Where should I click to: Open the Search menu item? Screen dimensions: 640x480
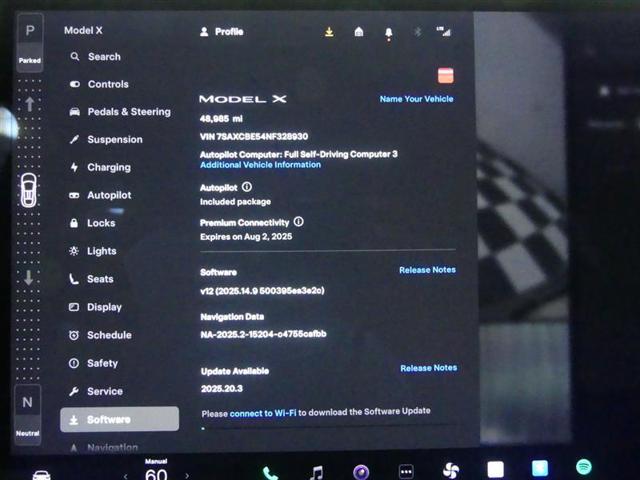96,57
